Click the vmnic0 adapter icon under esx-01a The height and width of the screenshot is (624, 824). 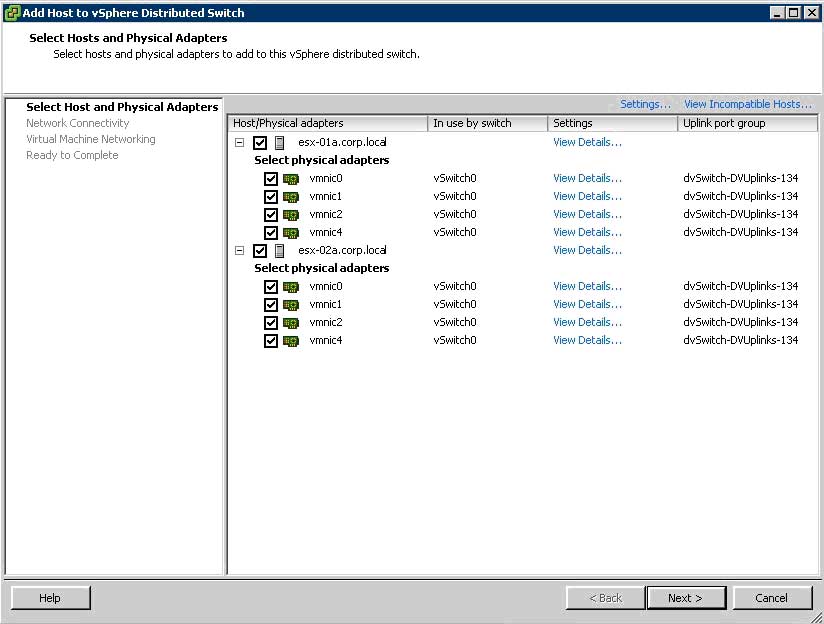[x=291, y=179]
